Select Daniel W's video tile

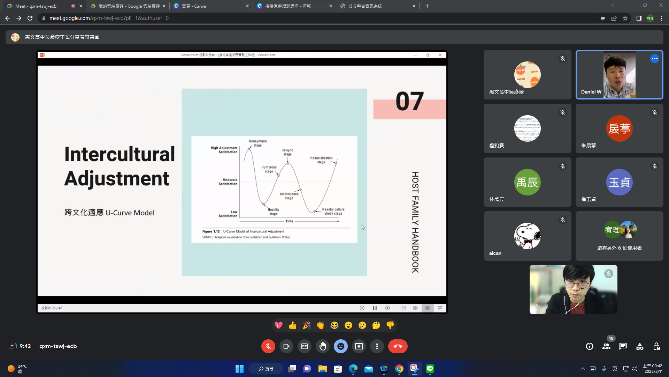coord(619,75)
